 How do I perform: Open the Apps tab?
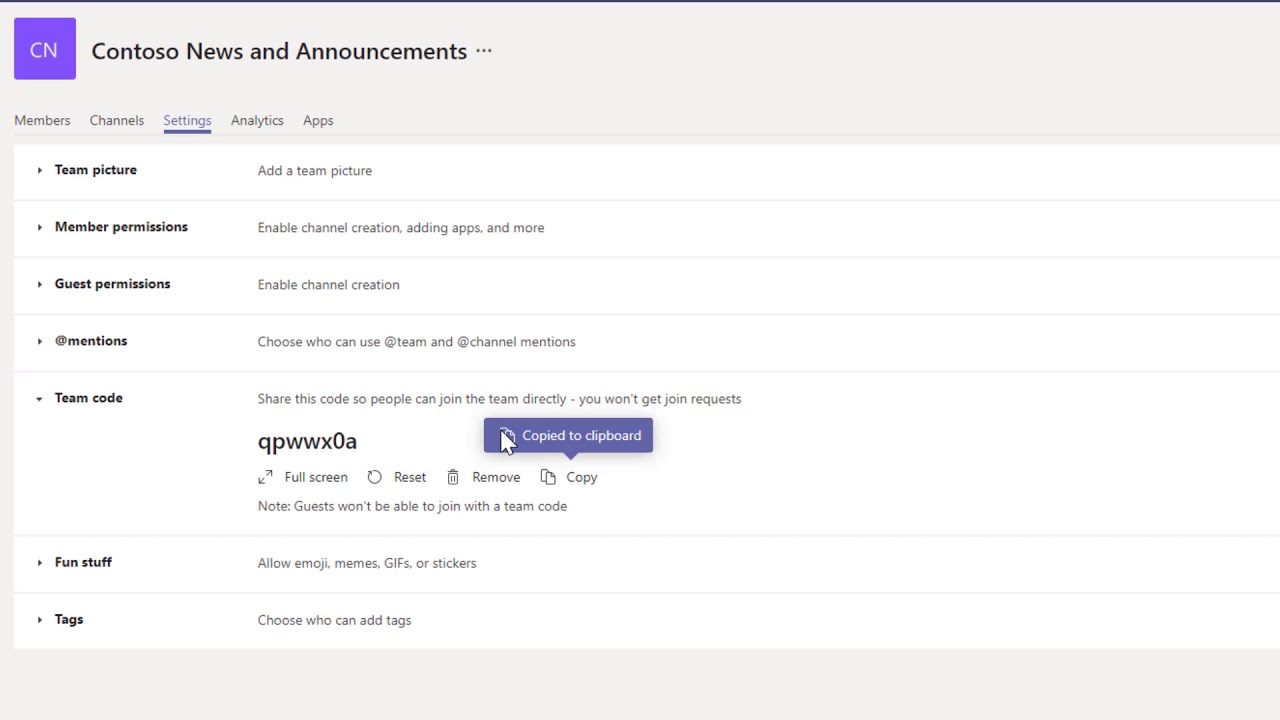point(318,120)
